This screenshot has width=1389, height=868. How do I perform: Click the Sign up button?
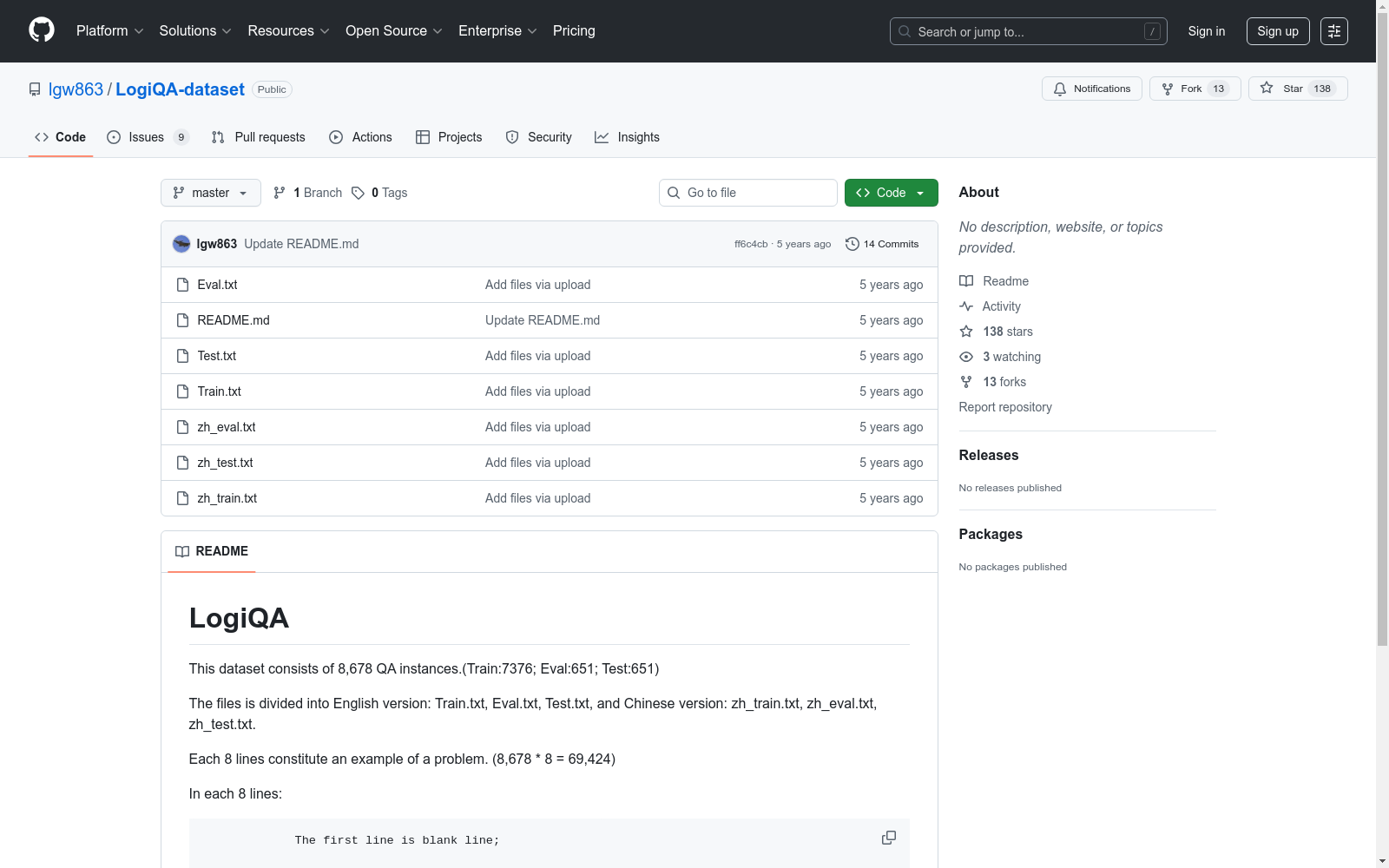click(x=1277, y=31)
